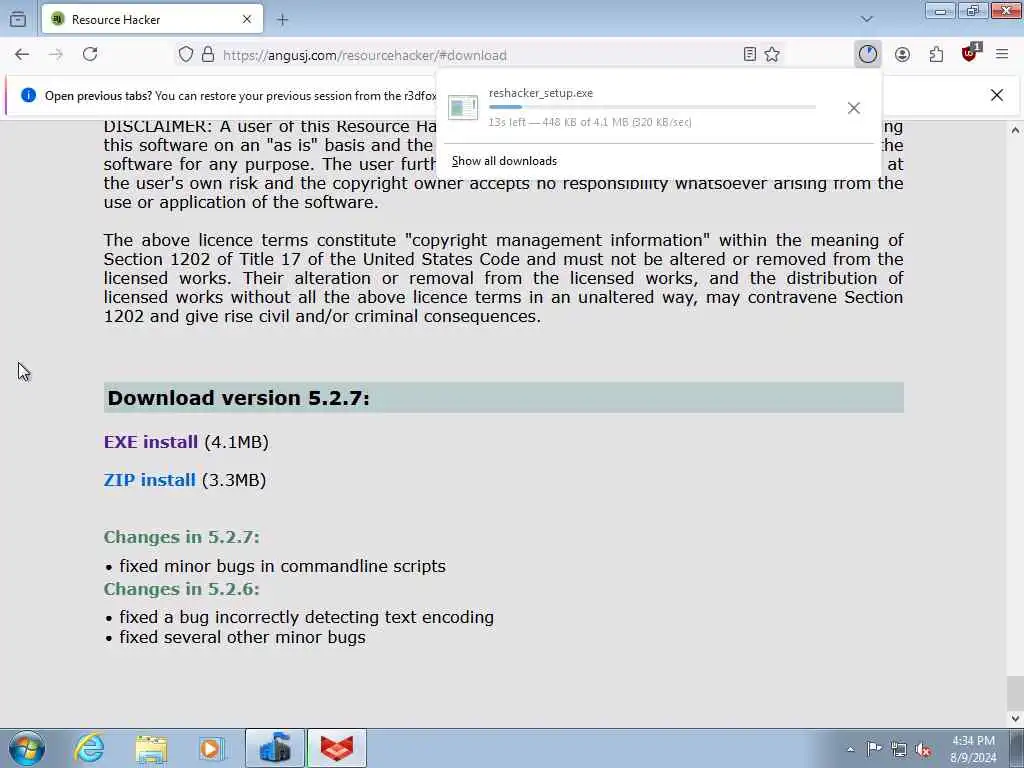
Task: Show hidden tray icons arrow
Action: (x=850, y=749)
